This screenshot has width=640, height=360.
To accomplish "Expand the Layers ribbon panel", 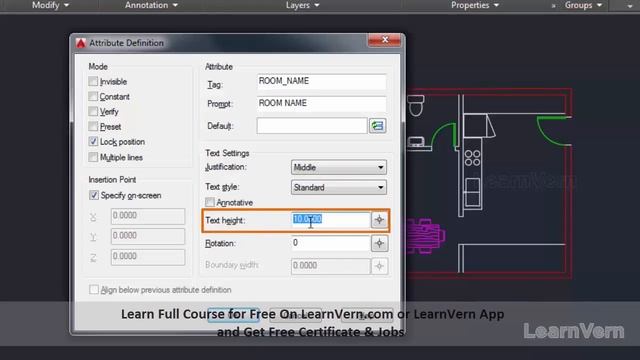I will coord(302,5).
